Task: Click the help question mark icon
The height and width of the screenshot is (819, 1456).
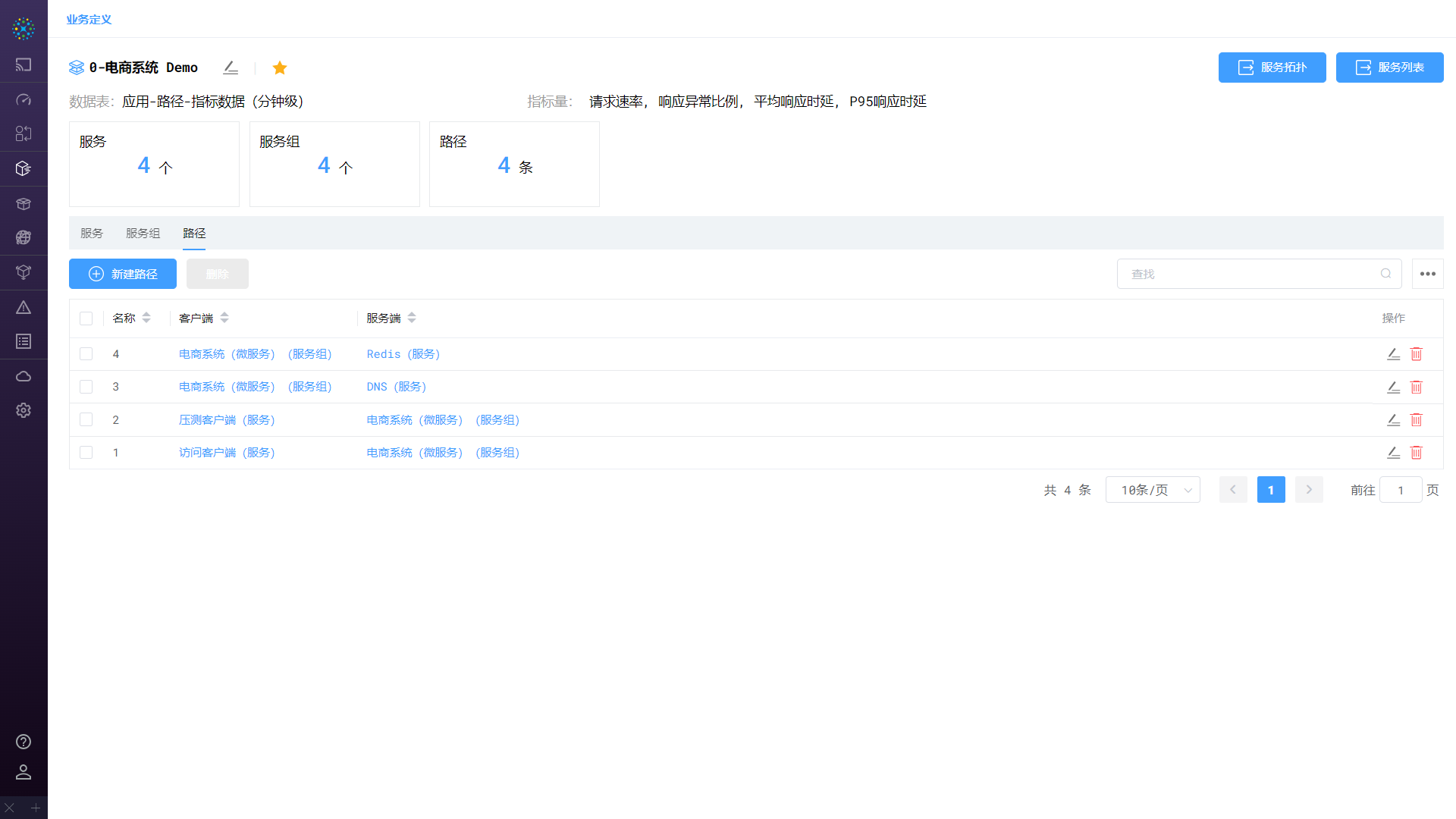Action: pos(24,742)
